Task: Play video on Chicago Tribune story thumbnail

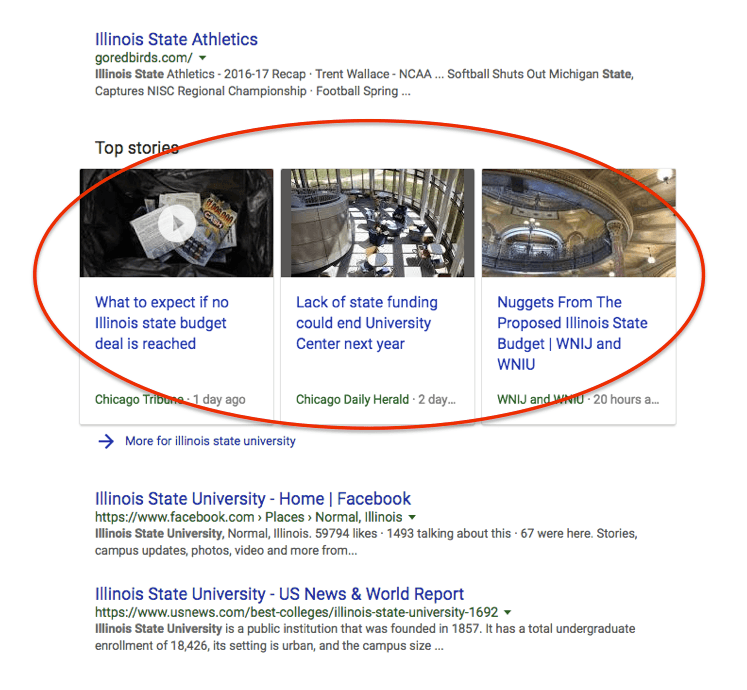Action: tap(177, 223)
